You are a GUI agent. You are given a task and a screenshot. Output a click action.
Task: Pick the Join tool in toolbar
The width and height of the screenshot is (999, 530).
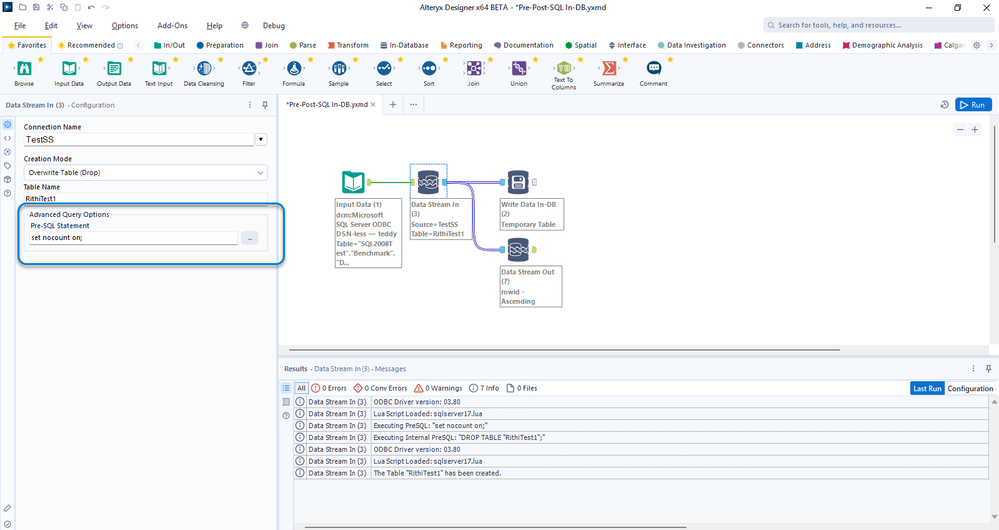coord(474,69)
